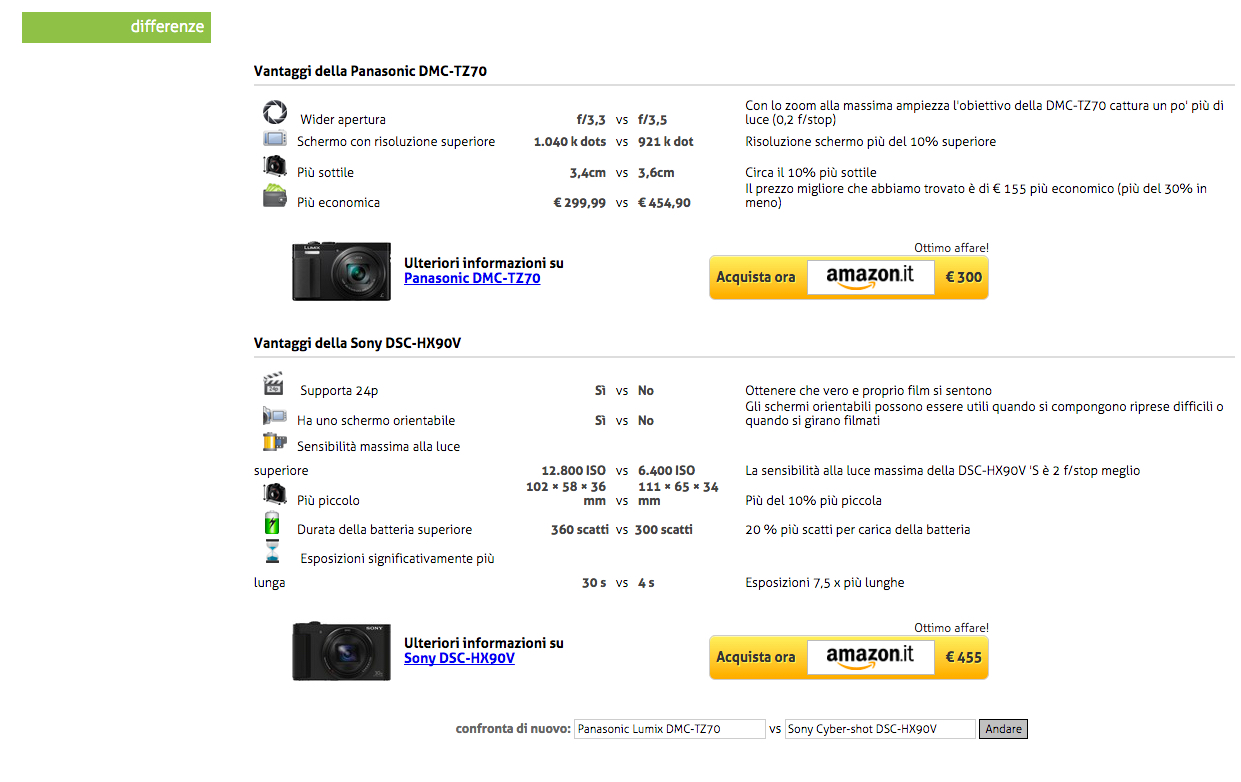1241x782 pixels.
Task: Select the green differenze tab
Action: click(116, 27)
